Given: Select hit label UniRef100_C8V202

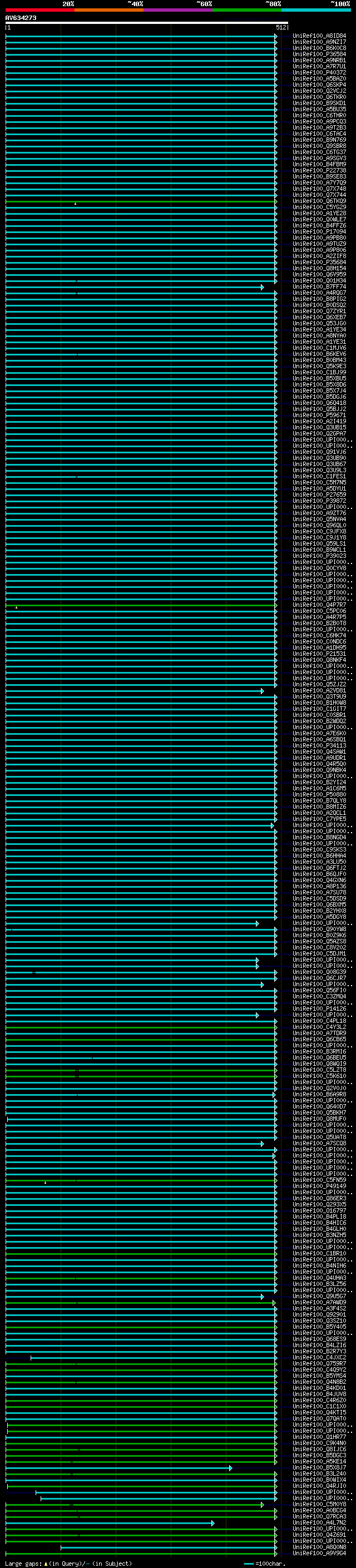Looking at the screenshot, I should [x=319, y=947].
